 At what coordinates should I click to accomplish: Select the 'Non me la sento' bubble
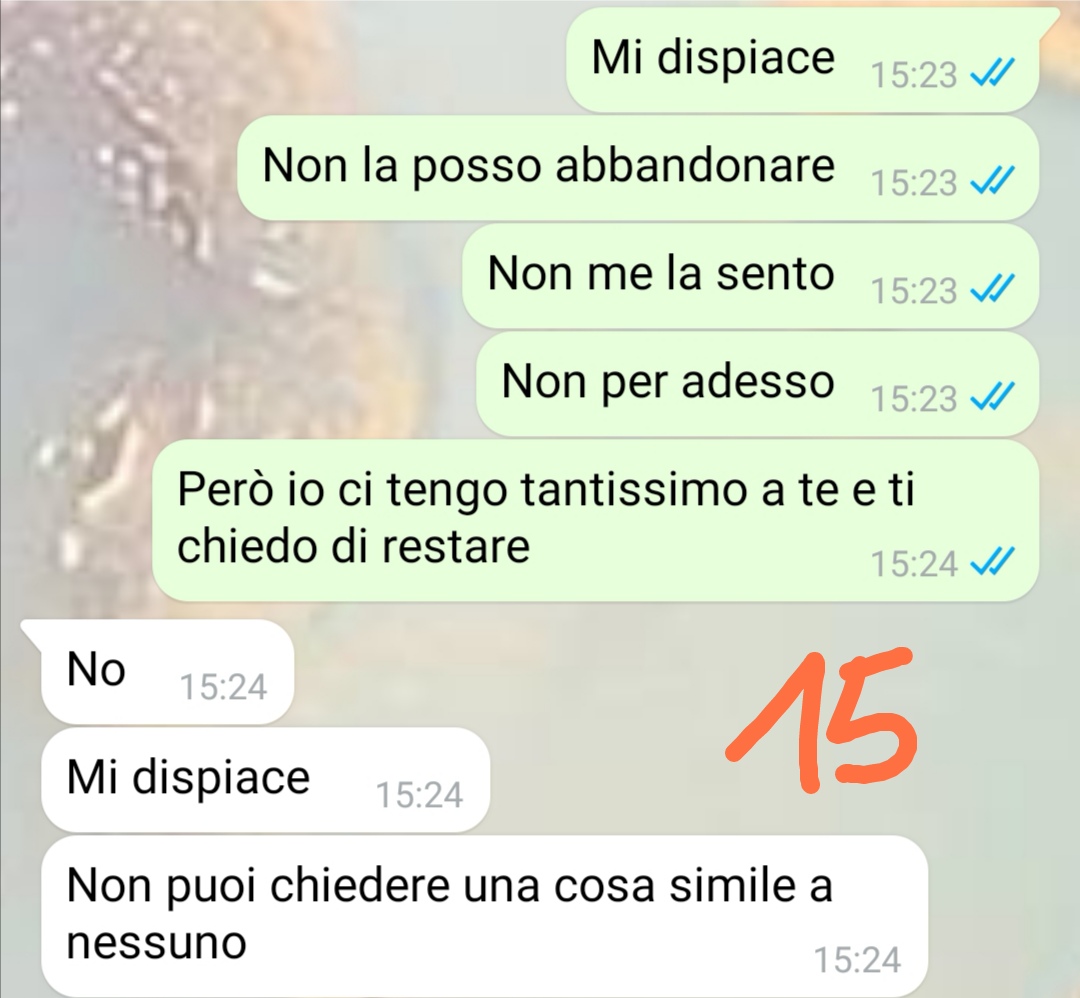pyautogui.click(x=750, y=276)
